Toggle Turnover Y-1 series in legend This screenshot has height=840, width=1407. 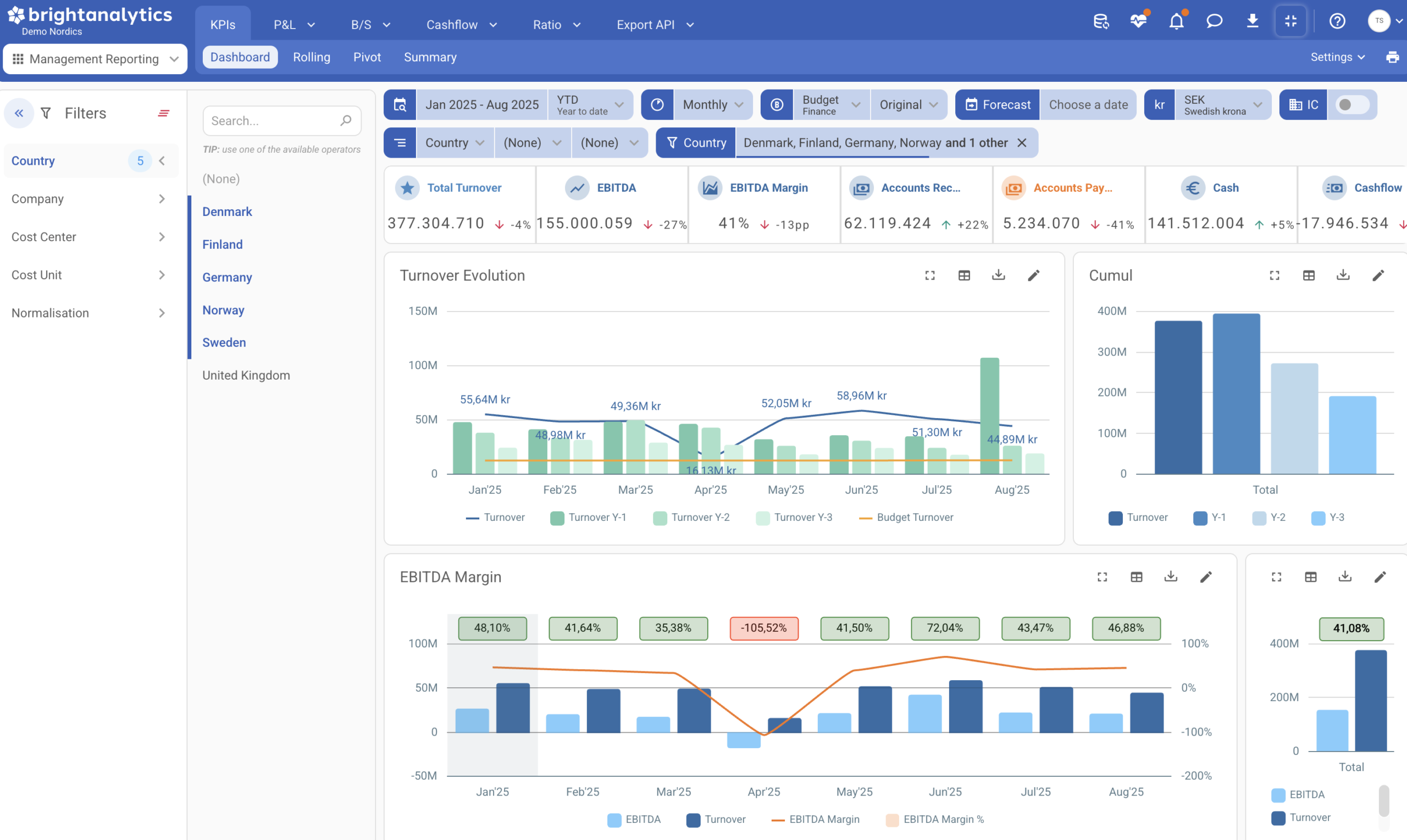pos(588,518)
